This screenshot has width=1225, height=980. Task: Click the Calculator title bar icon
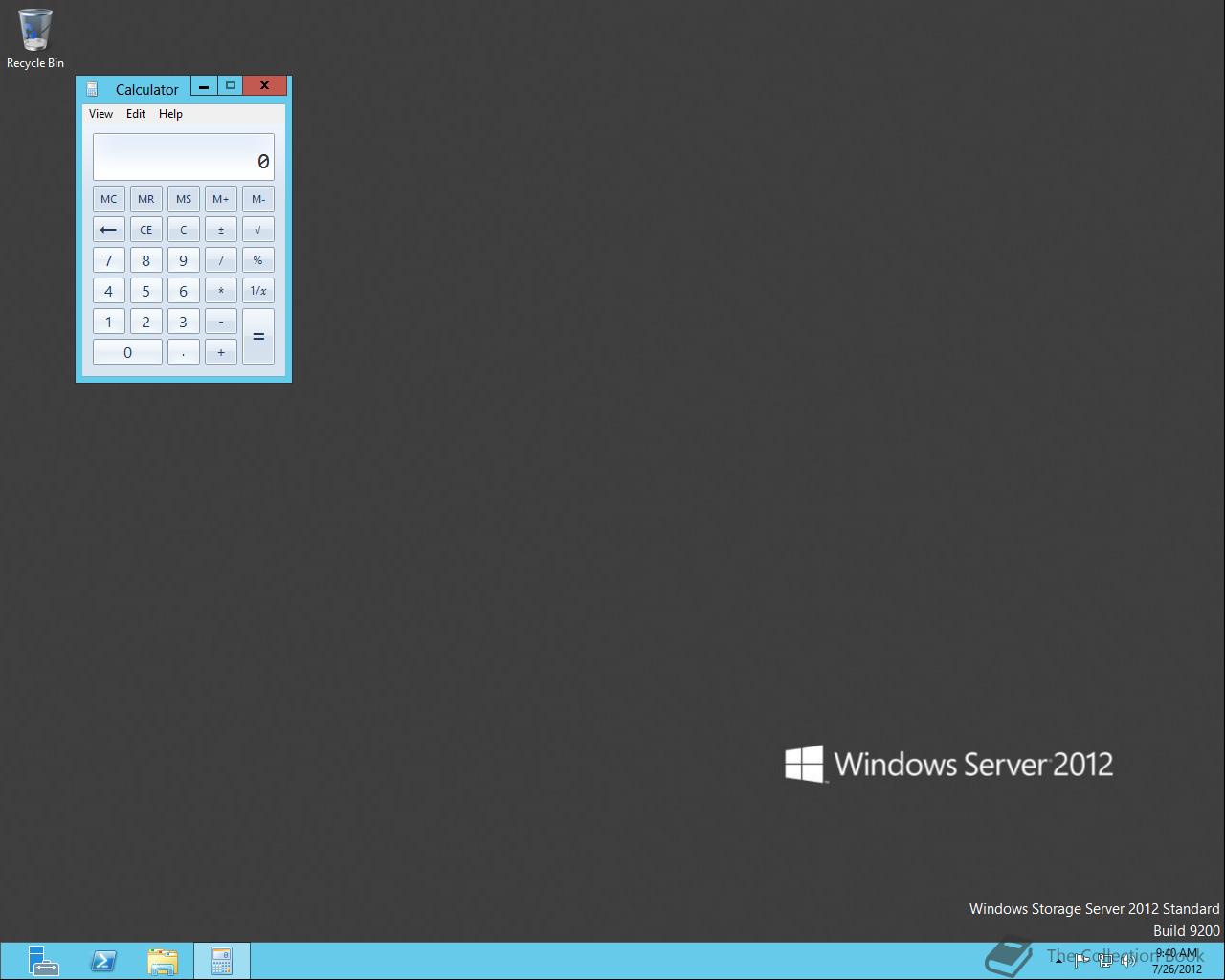pos(92,89)
